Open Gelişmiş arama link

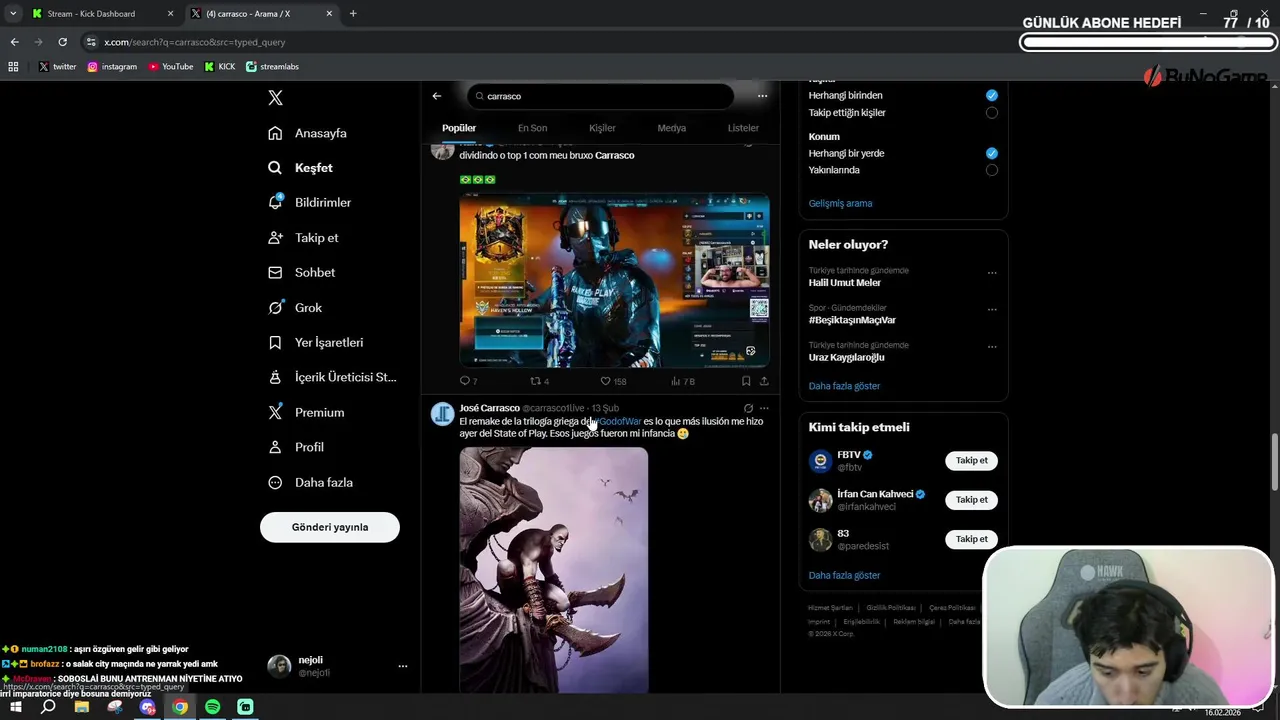840,203
